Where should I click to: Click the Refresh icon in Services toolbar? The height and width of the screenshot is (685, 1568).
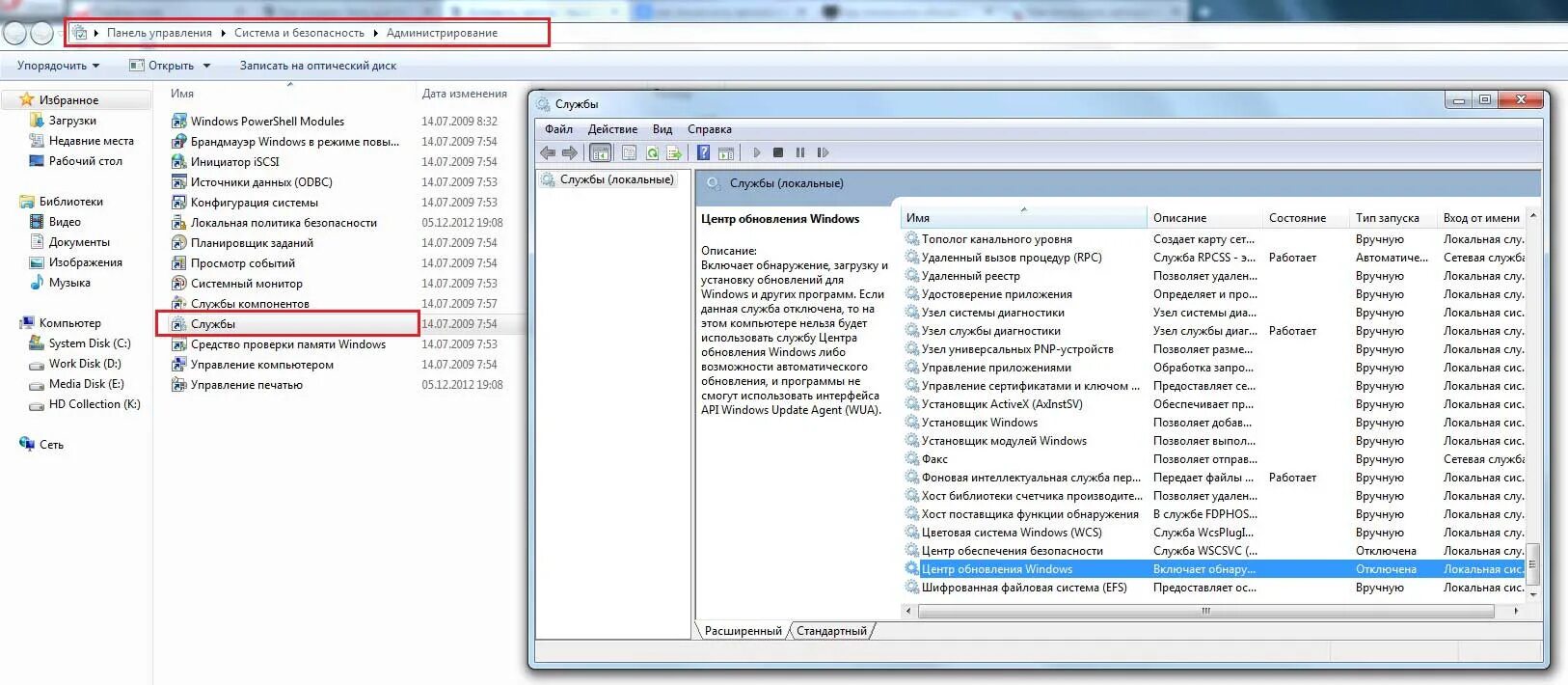point(652,152)
